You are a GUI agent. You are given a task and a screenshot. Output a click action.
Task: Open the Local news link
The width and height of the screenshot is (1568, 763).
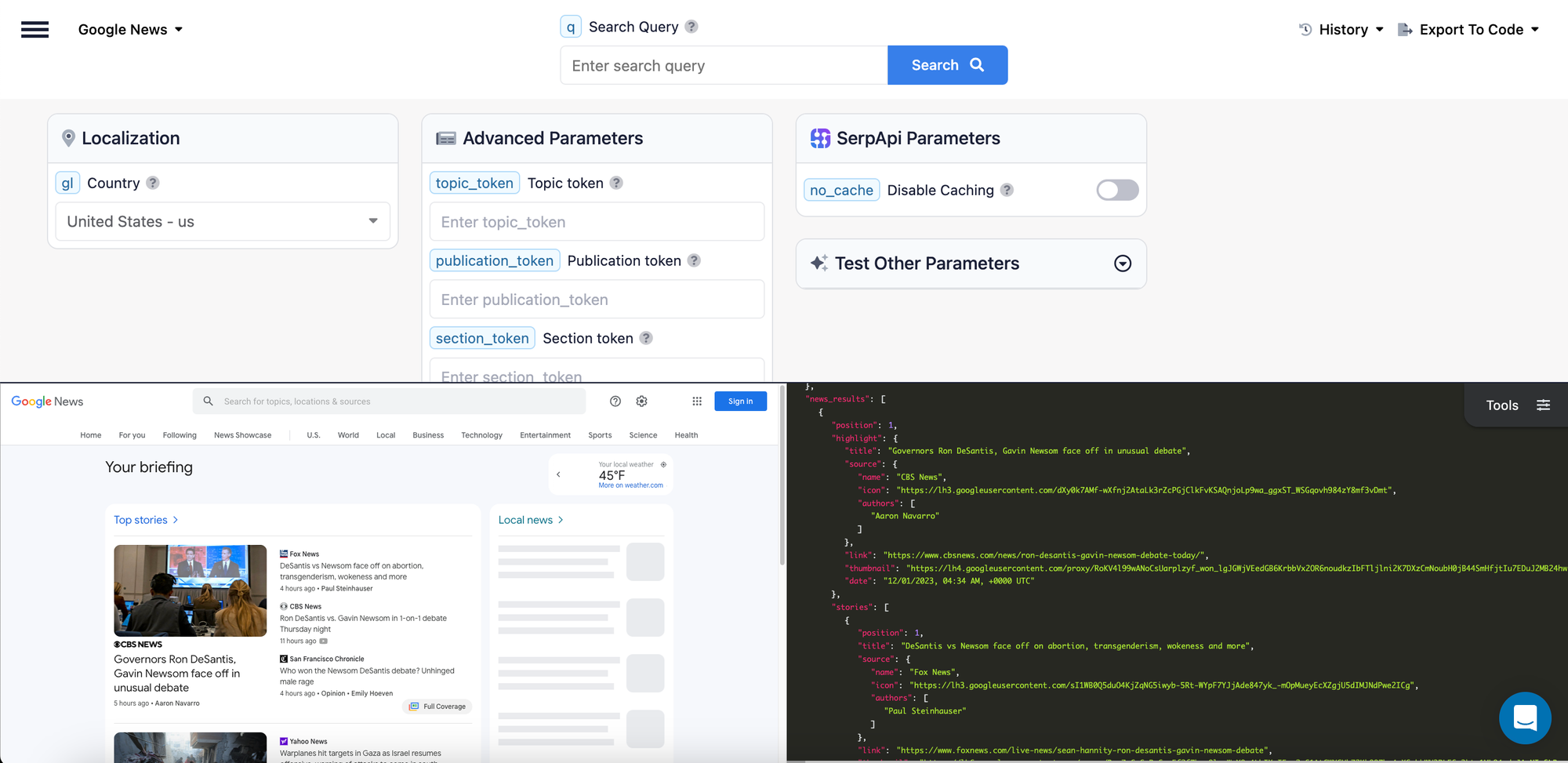pos(531,520)
